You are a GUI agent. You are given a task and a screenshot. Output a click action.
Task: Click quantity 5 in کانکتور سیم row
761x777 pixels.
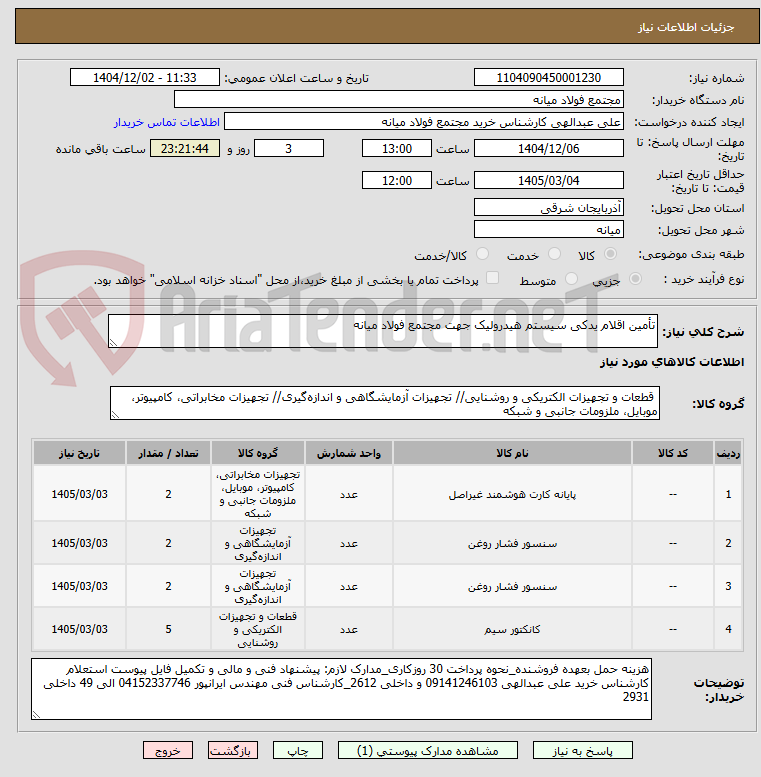pos(168,629)
